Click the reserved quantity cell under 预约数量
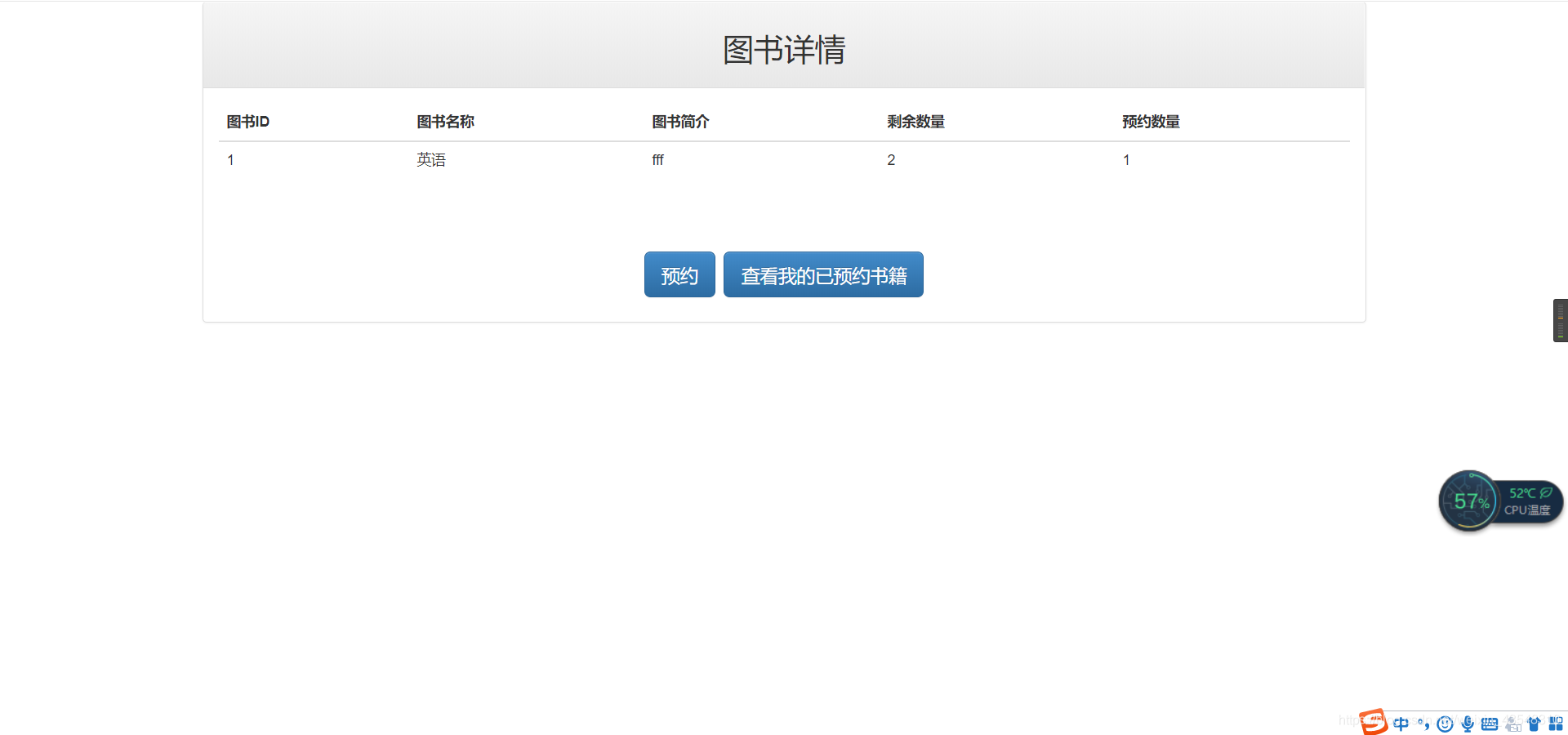Viewport: 1568px width, 735px height. point(1126,160)
